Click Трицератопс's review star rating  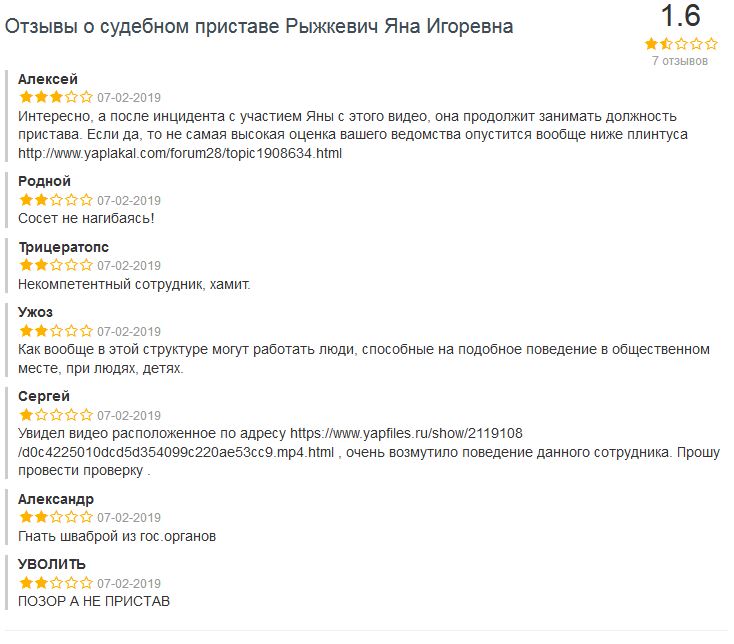tap(55, 266)
